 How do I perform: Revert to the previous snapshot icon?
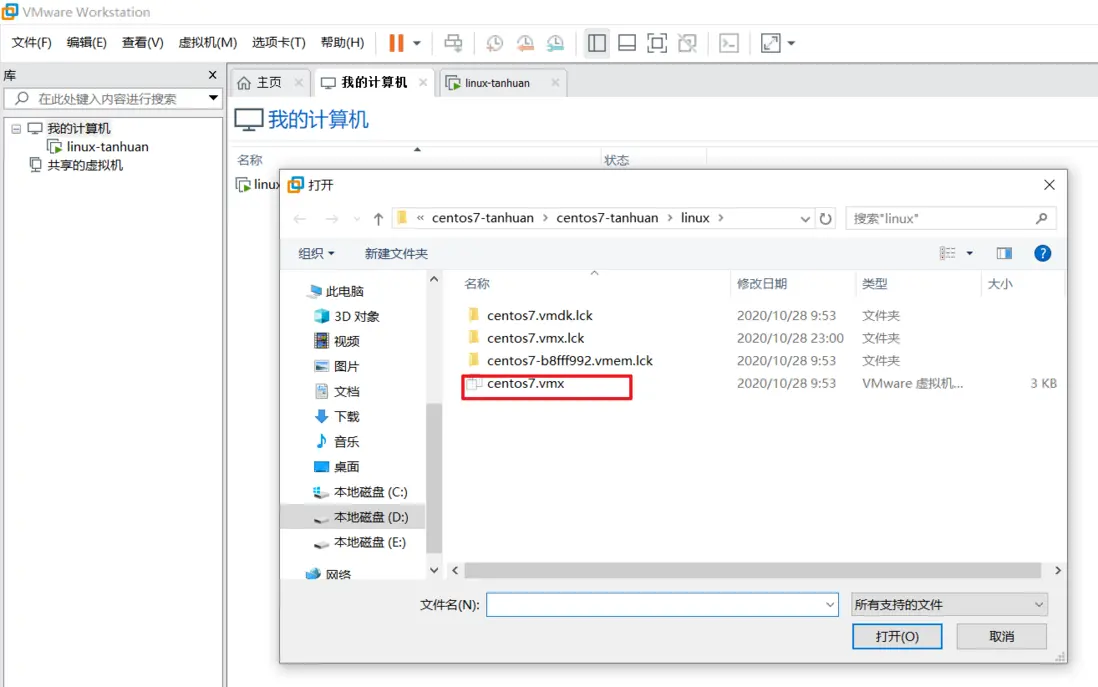click(524, 43)
